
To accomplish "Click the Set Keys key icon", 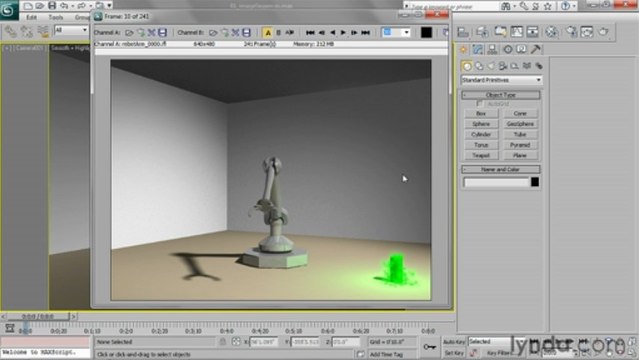I will coord(430,347).
